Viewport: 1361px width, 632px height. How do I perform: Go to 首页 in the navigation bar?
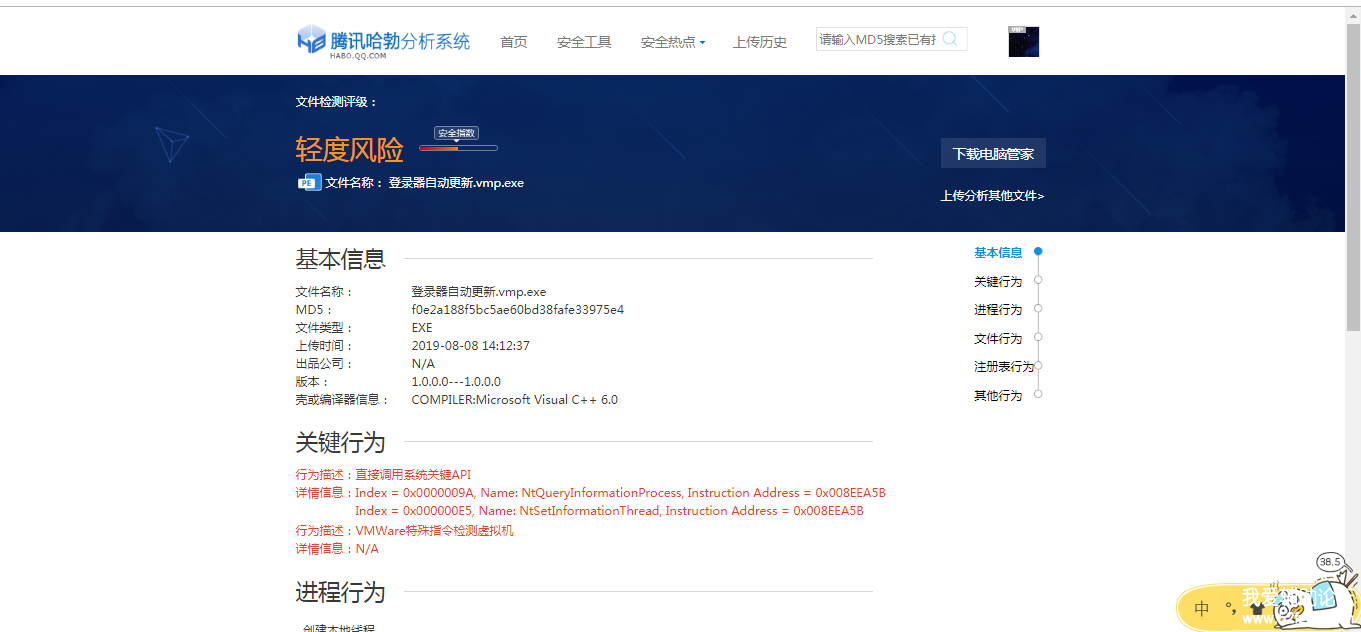pos(513,42)
